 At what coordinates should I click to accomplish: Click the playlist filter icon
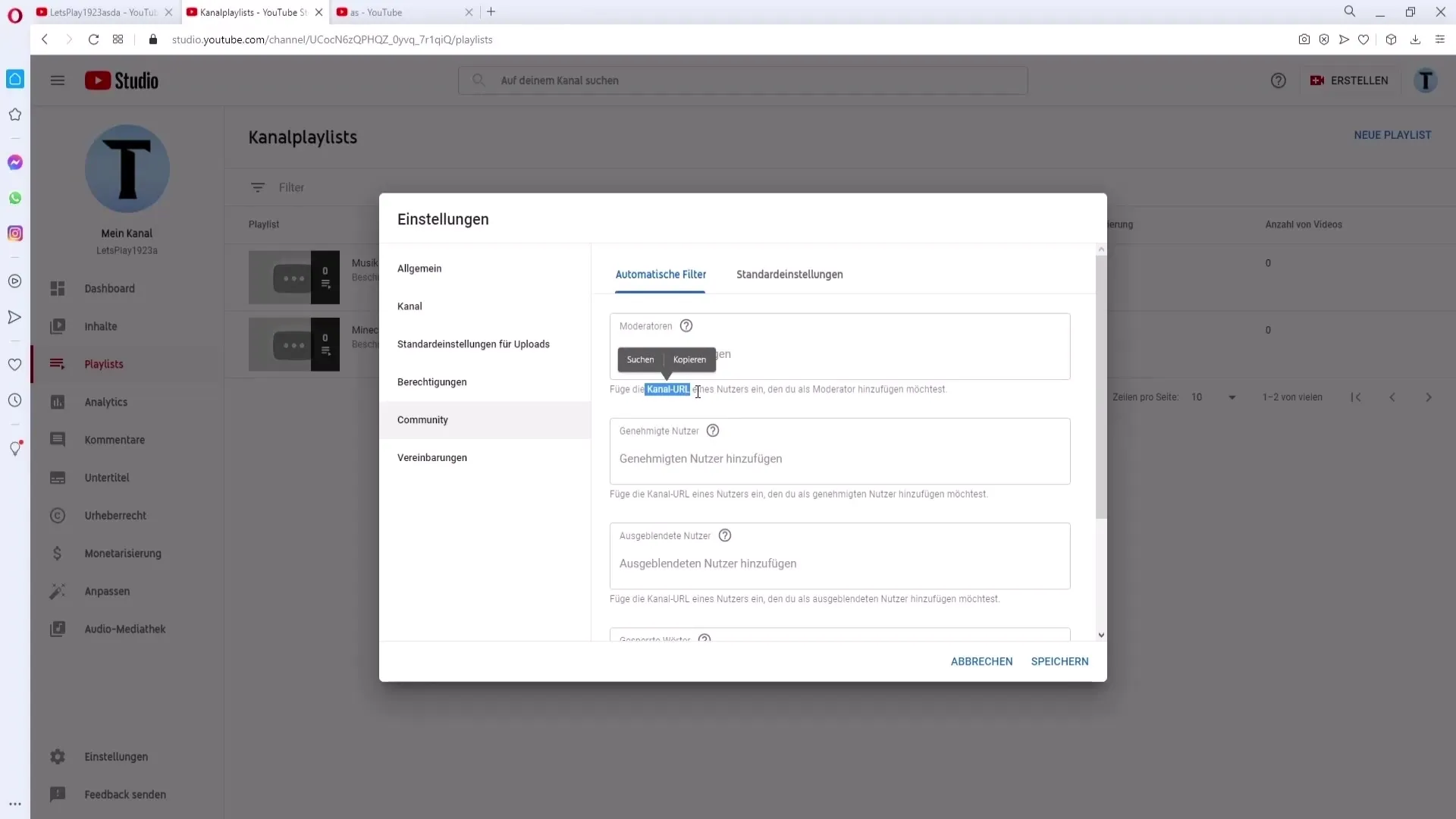[x=258, y=187]
